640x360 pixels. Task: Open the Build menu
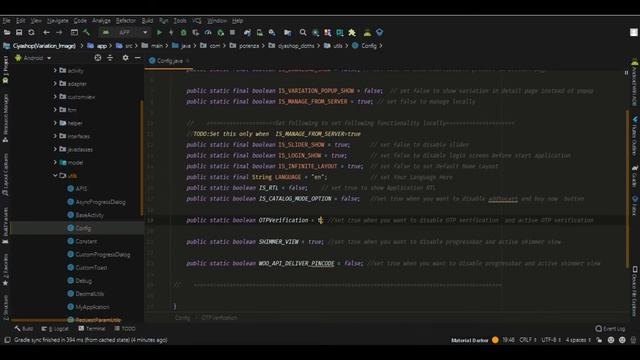[x=147, y=20]
